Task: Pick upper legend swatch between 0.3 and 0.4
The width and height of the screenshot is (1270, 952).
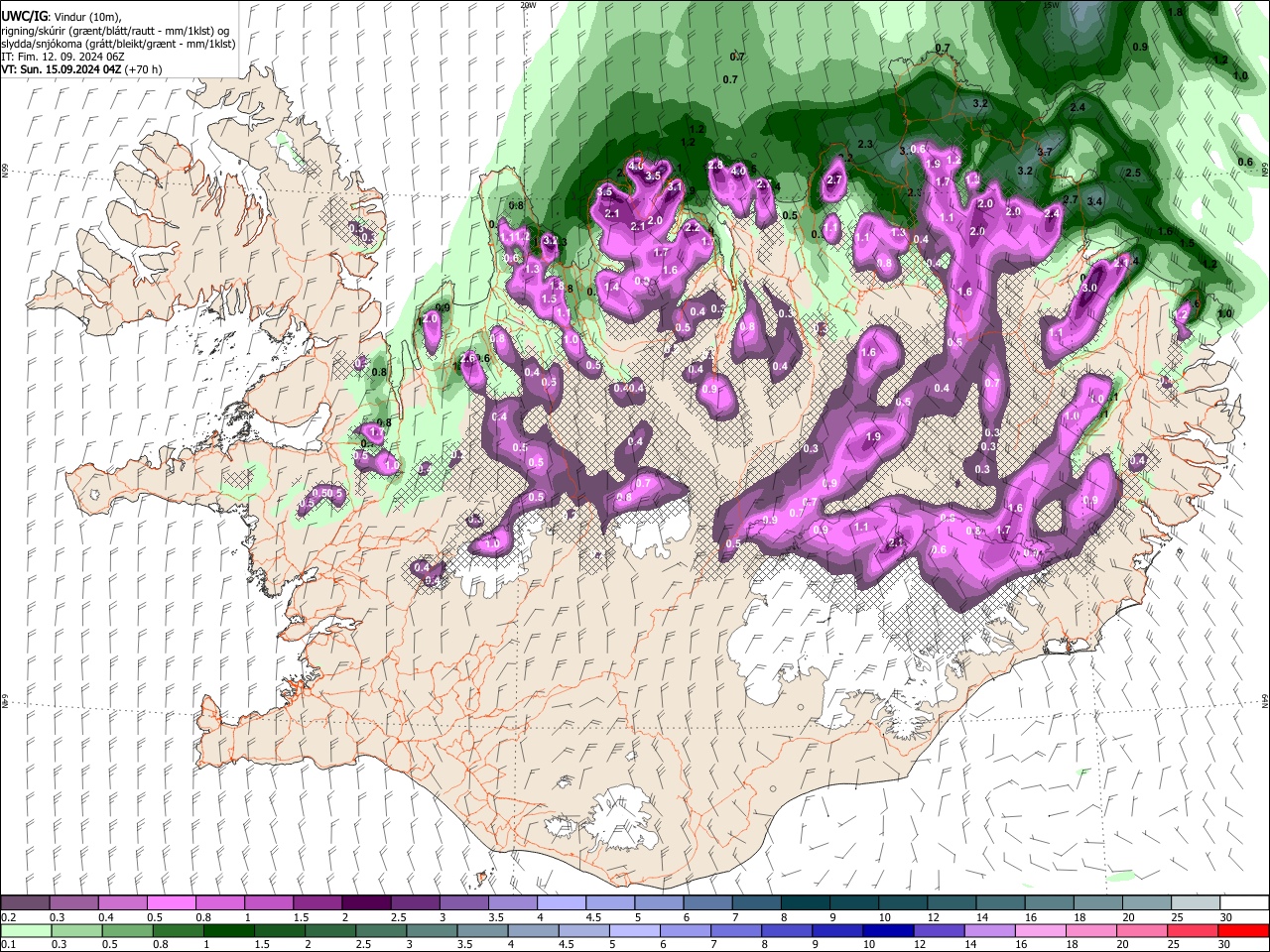Action: [73, 902]
